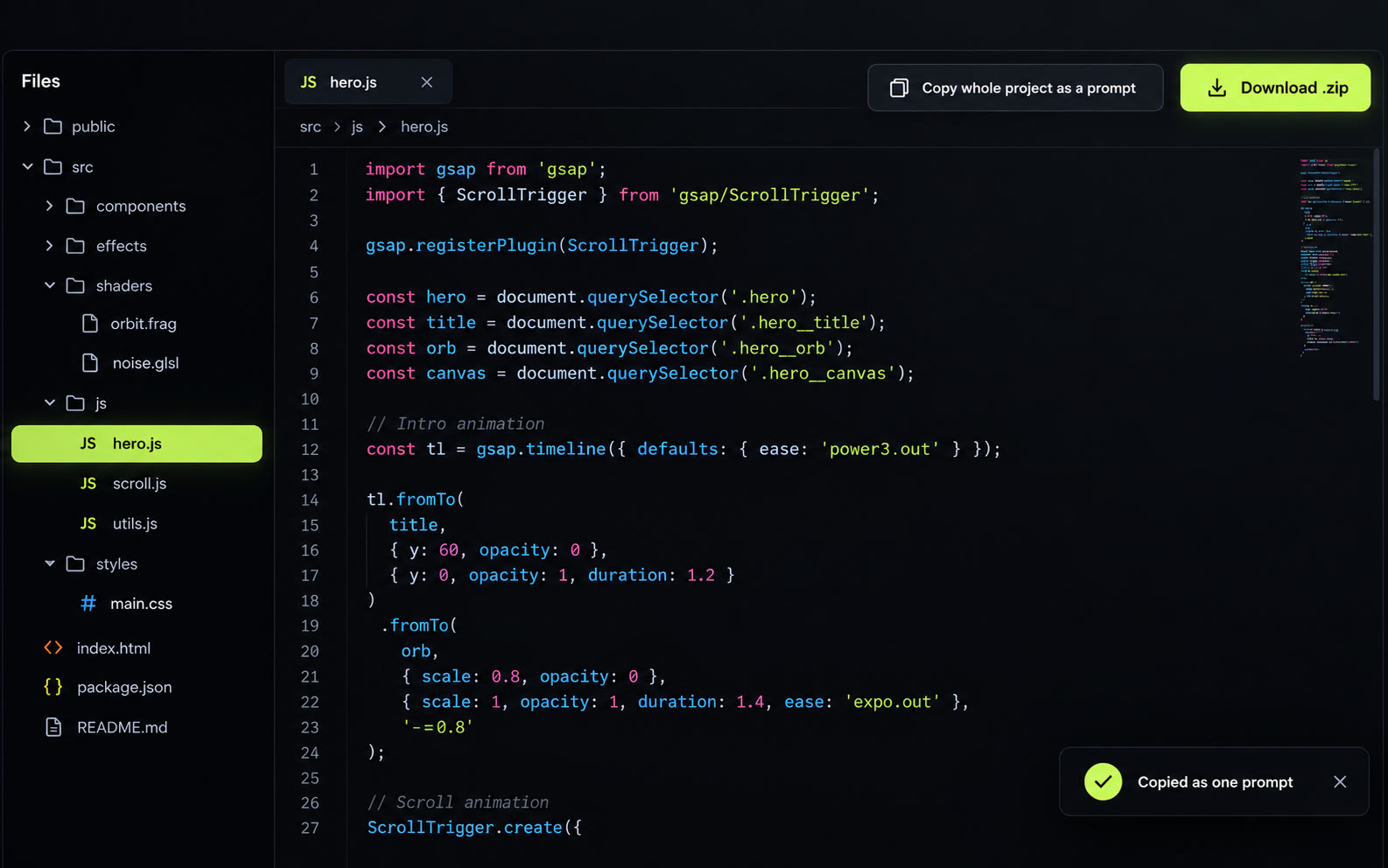The image size is (1388, 868).
Task: Click the editor vertical scrollbar
Action: tap(1377, 276)
